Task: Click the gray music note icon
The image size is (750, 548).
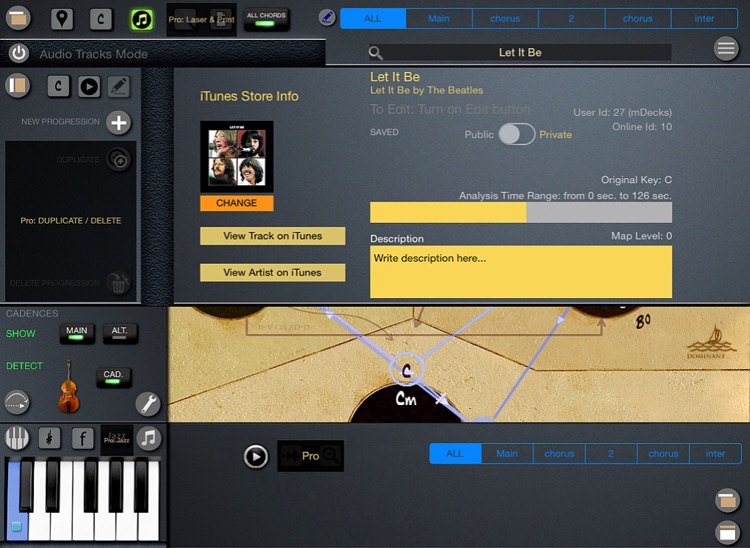Action: coord(149,438)
